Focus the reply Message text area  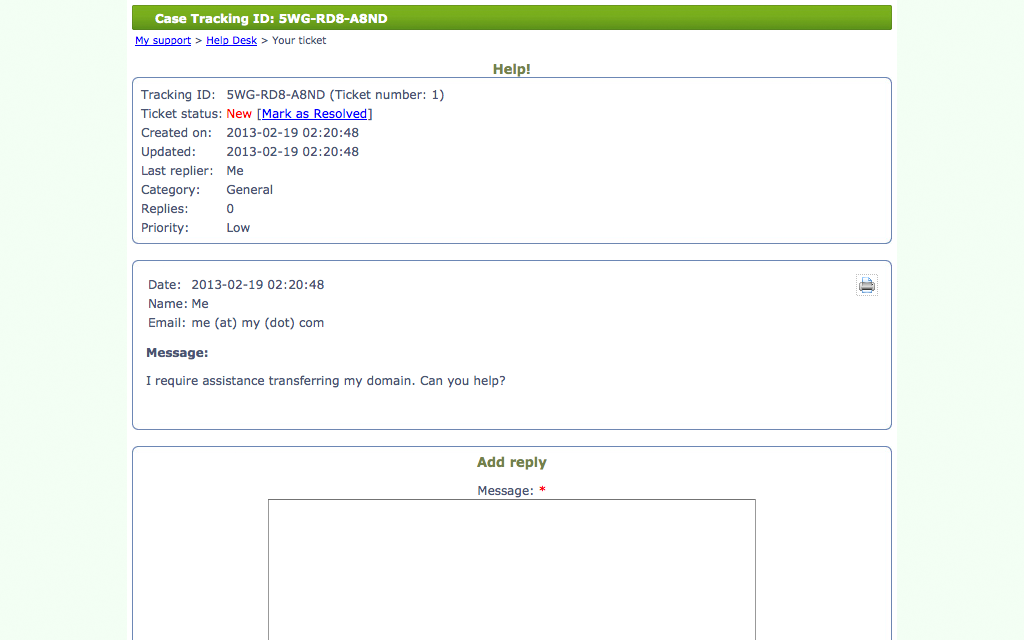pyautogui.click(x=511, y=568)
